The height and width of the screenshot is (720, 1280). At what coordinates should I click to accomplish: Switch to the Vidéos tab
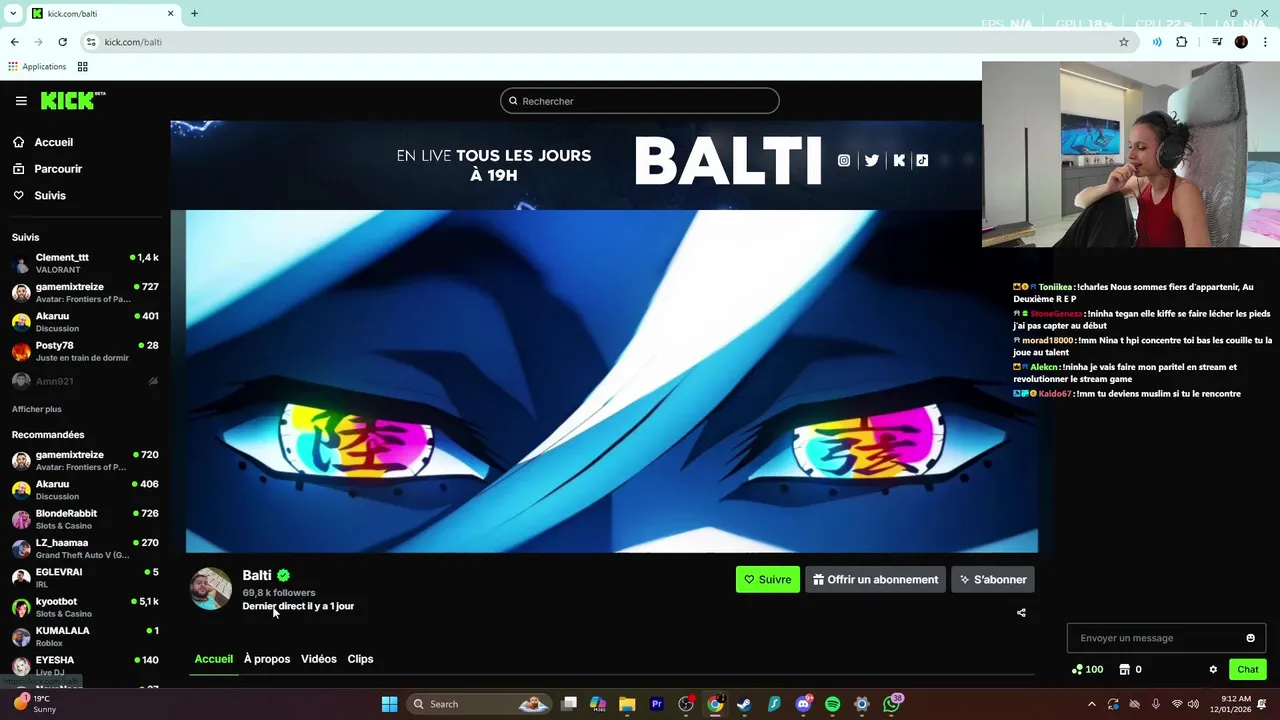point(319,659)
